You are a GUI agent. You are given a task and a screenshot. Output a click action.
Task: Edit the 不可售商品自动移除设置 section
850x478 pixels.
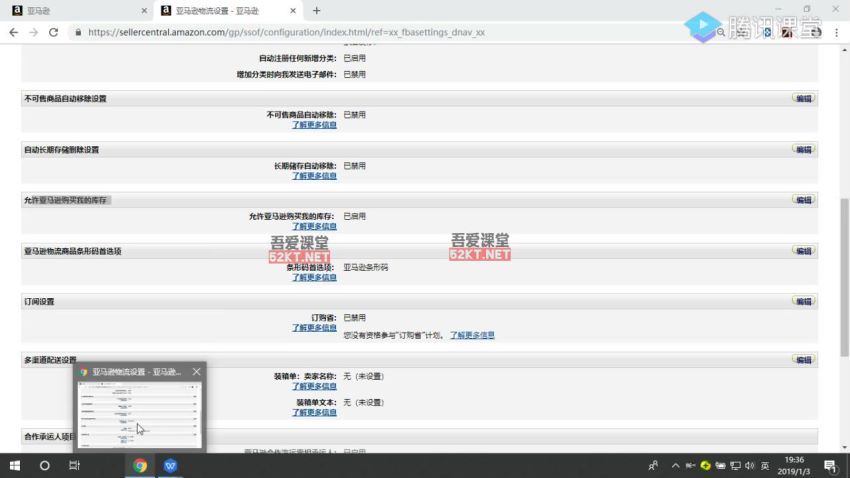[803, 99]
